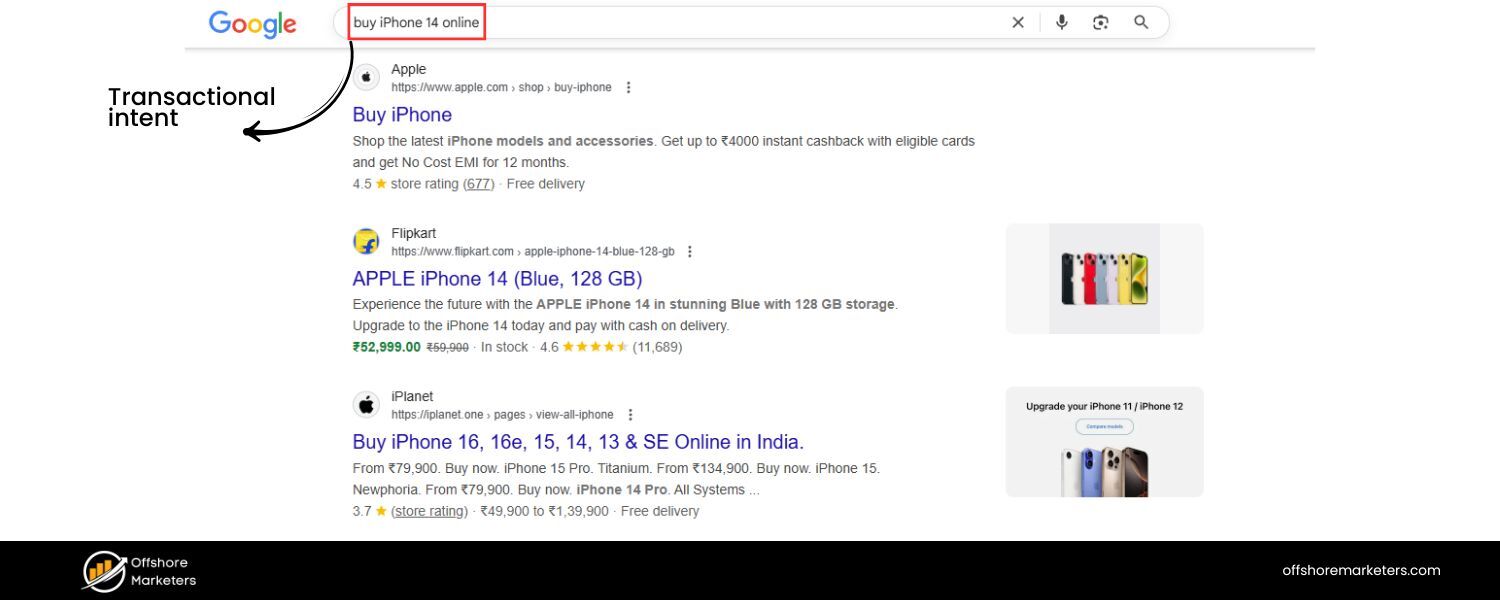Image resolution: width=1500 pixels, height=600 pixels.
Task: Open the iPlanet upgrade iPhone thumbnail
Action: point(1104,442)
